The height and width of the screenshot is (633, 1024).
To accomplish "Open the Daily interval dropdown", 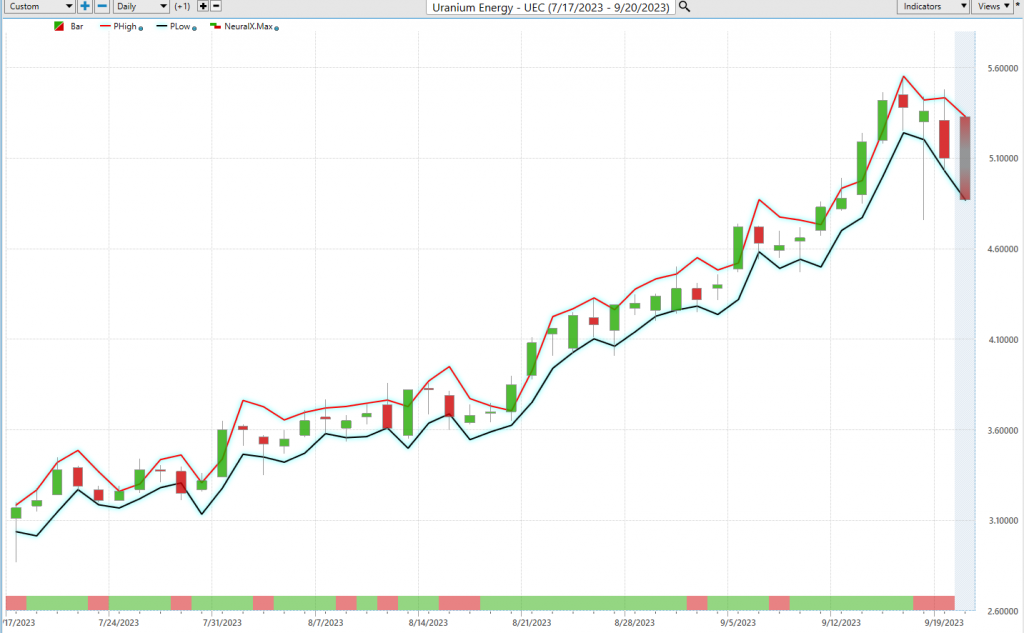I will click(141, 7).
